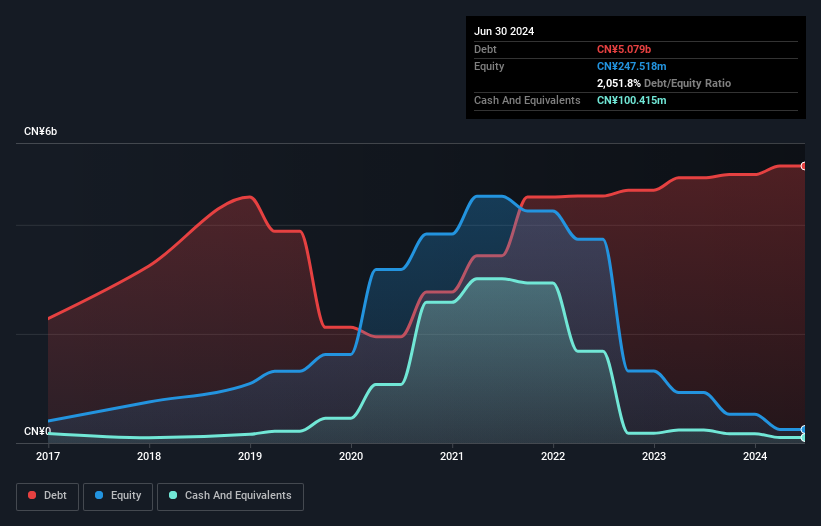Click the 2021 x-axis label
Image resolution: width=821 pixels, height=526 pixels.
(452, 456)
